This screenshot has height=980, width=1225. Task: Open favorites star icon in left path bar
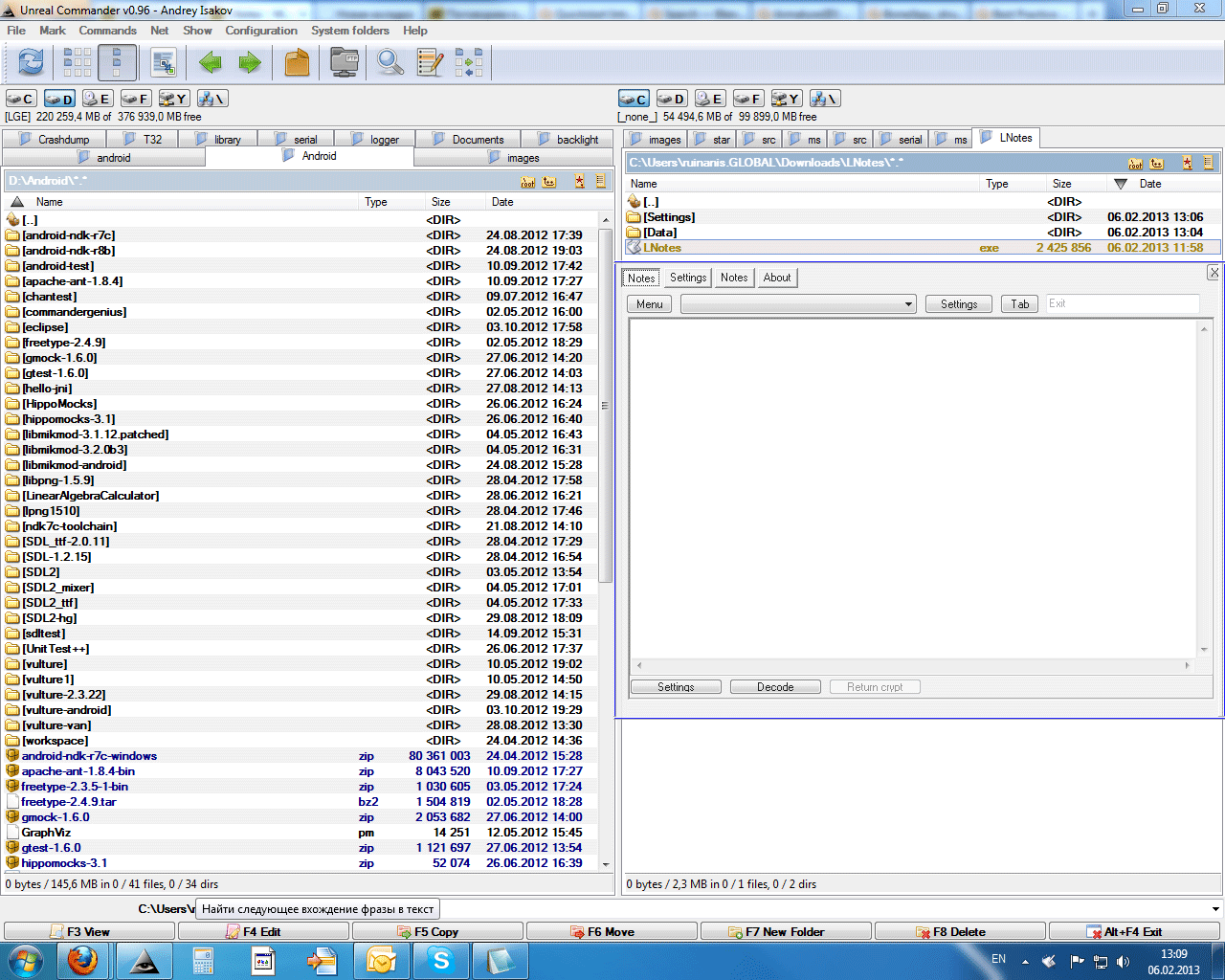point(580,181)
